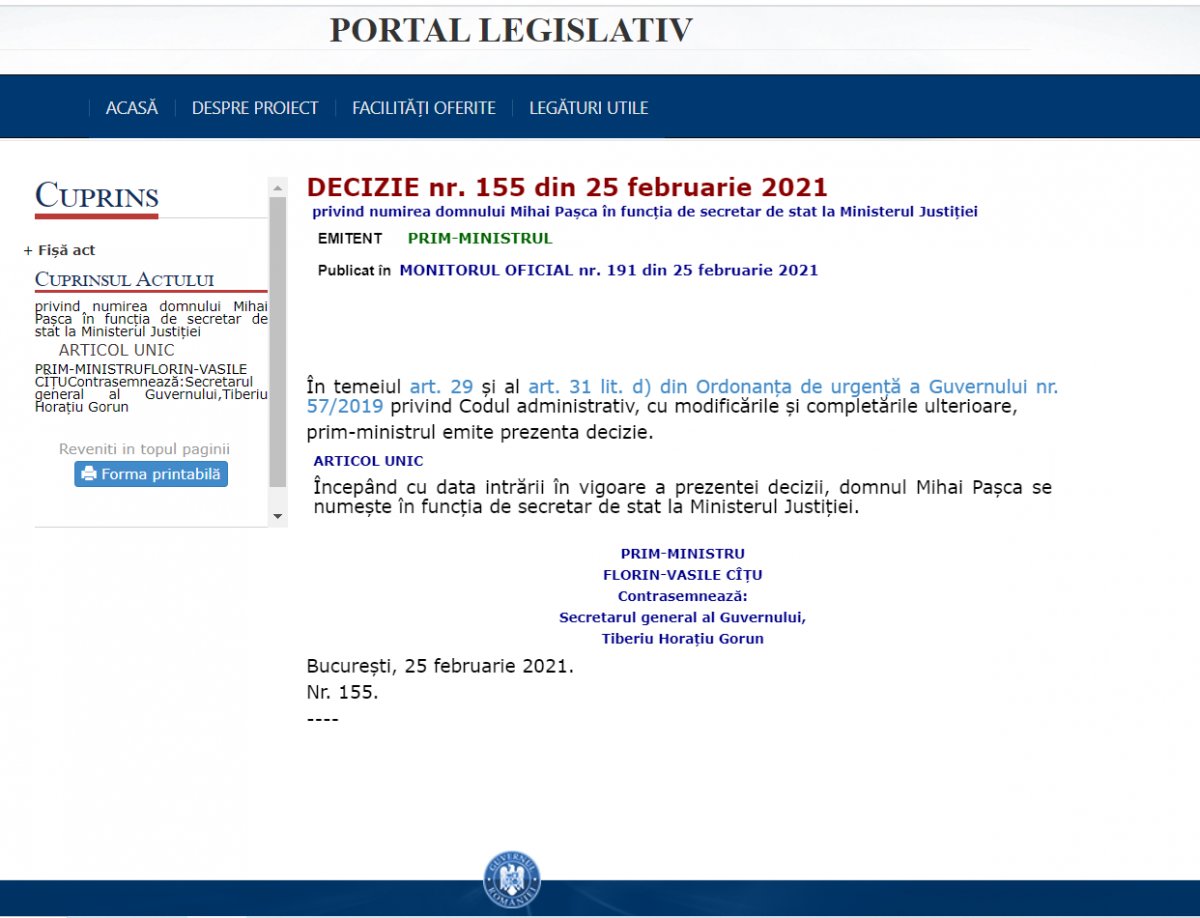
Task: Click the PRIM-MINISTRUL issuer text
Action: (x=480, y=238)
